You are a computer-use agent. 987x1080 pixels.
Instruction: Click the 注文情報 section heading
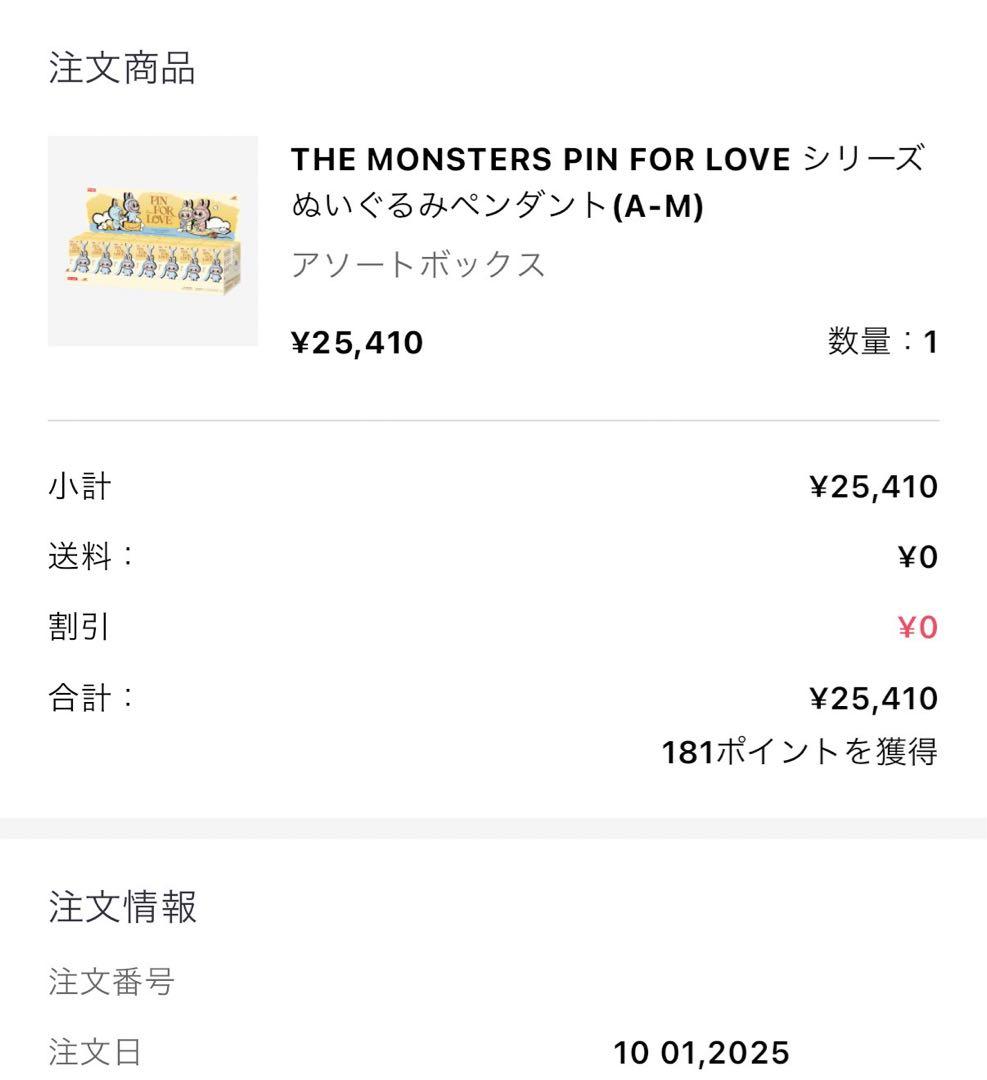click(x=122, y=907)
